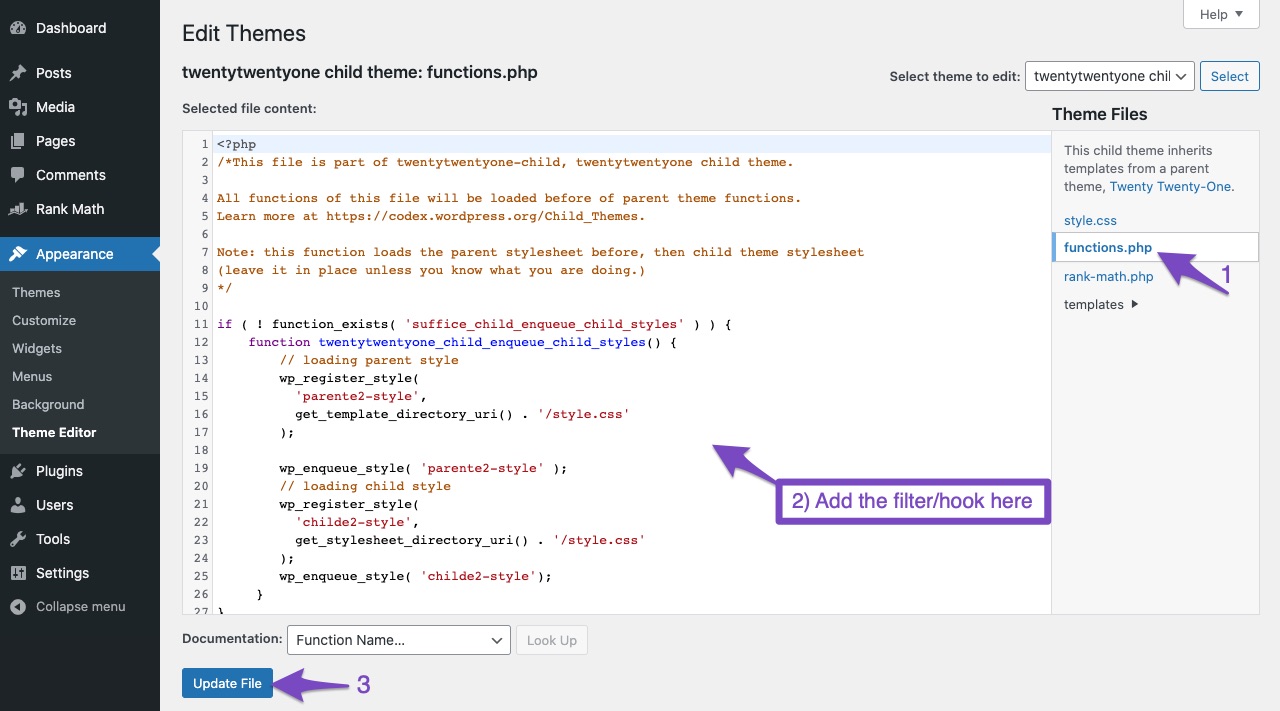Open the Plugins menu

[x=59, y=471]
